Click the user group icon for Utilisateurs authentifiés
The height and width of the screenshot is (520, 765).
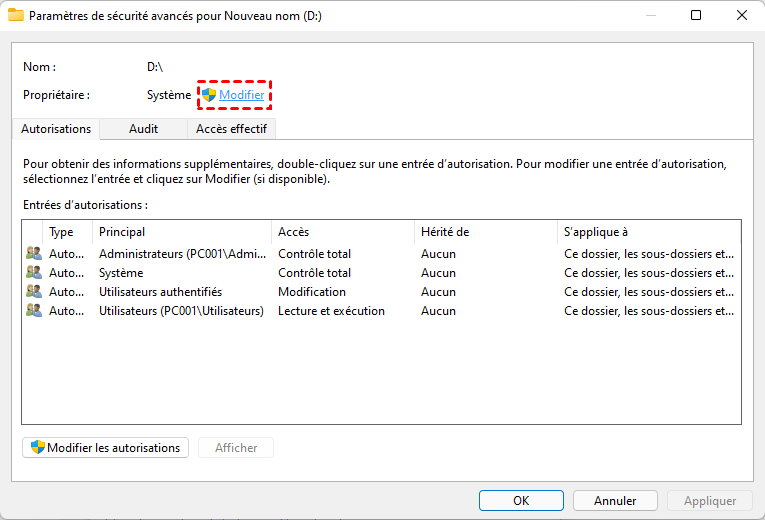(34, 292)
